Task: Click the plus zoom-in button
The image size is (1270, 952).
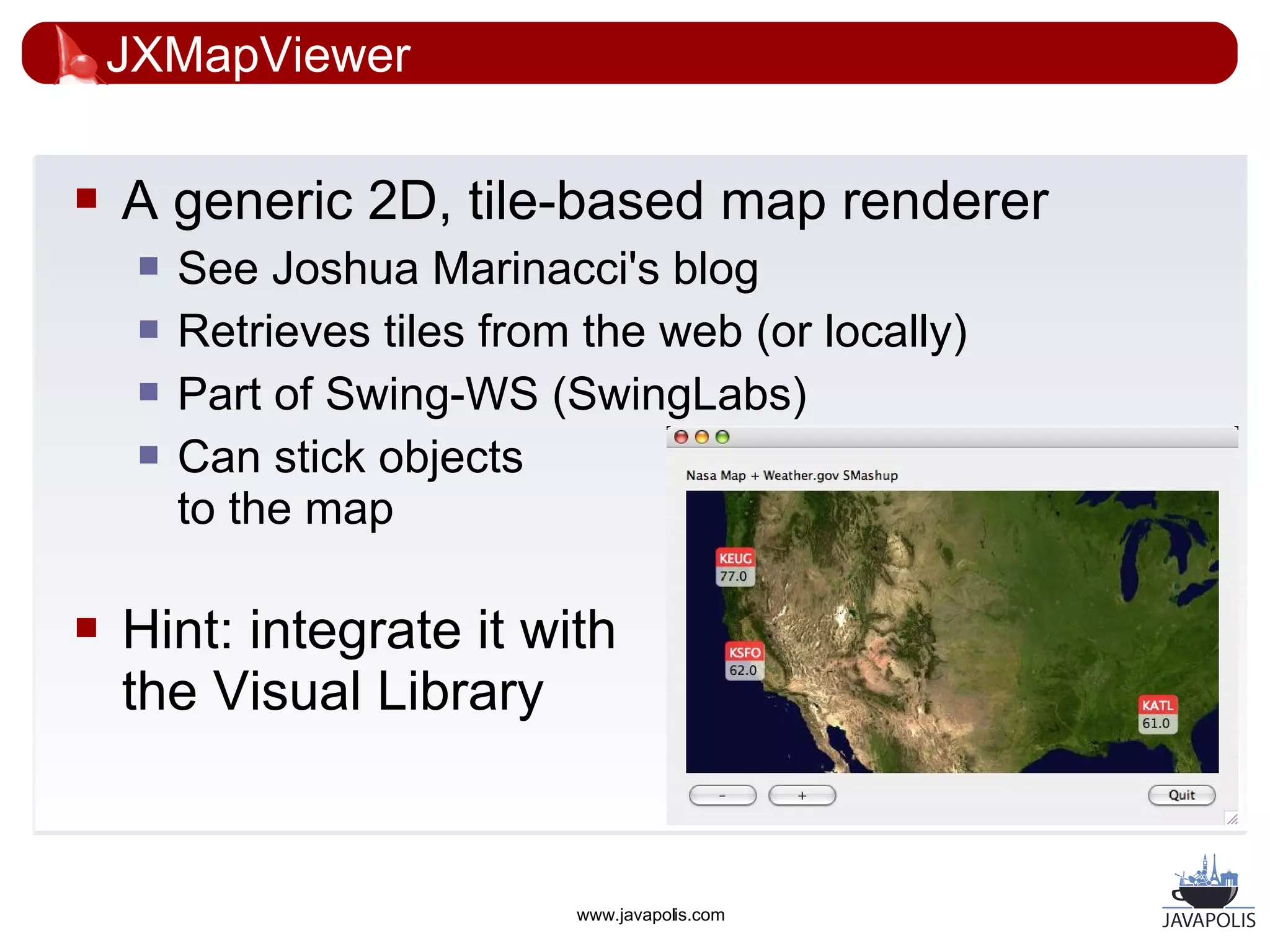Action: click(802, 795)
